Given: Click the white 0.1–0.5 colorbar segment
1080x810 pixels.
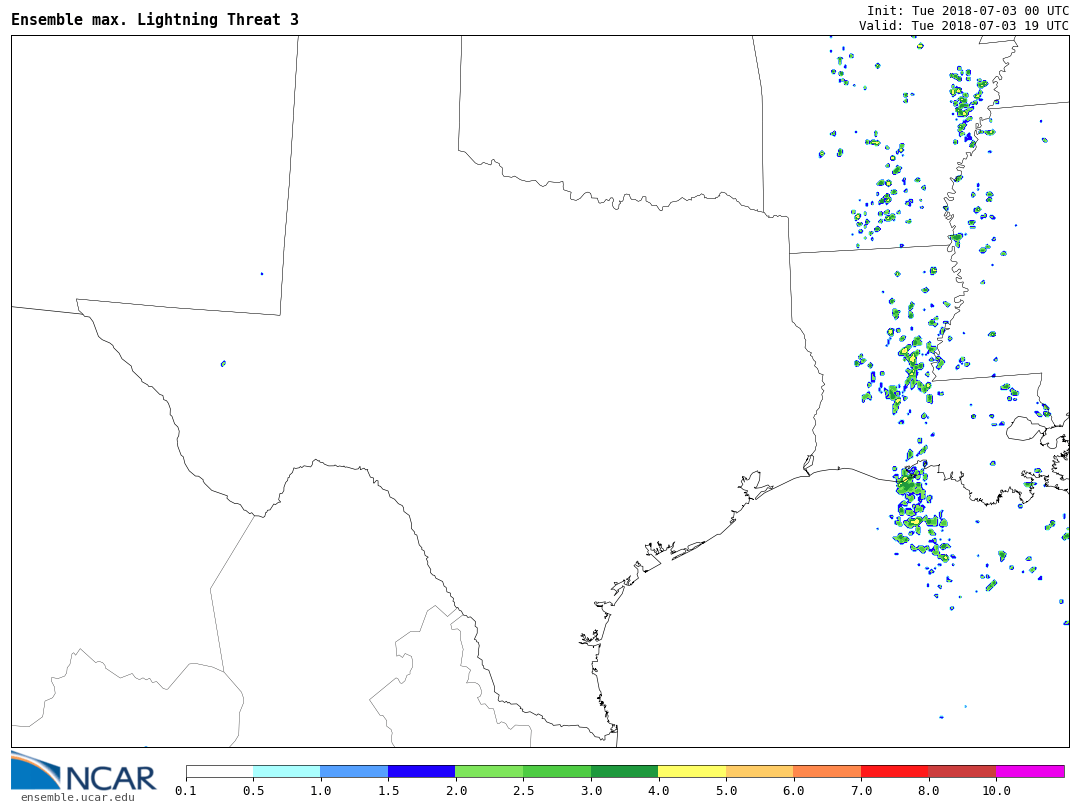Looking at the screenshot, I should coord(219,772).
